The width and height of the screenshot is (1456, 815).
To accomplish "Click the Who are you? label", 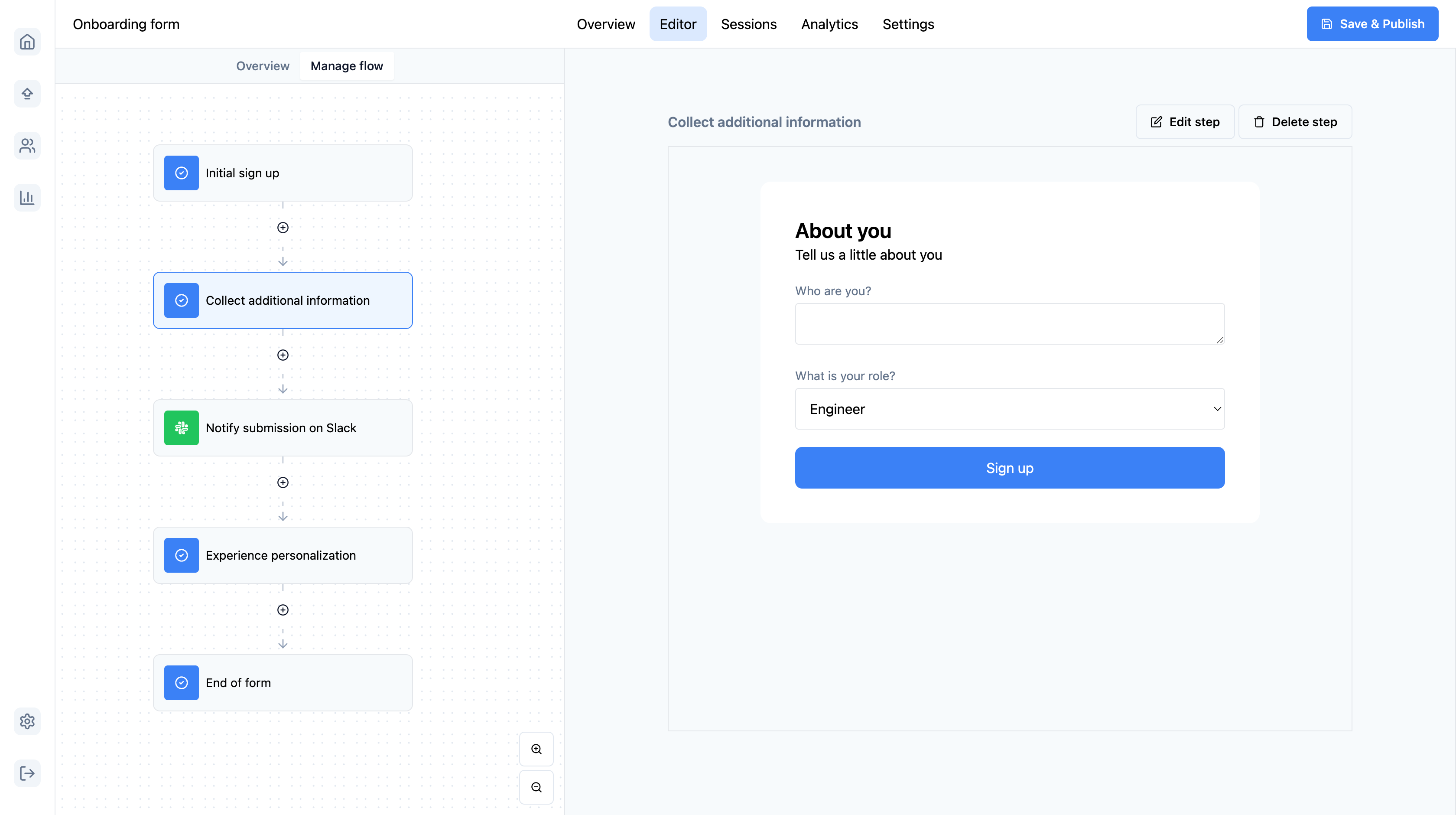I will coord(832,291).
